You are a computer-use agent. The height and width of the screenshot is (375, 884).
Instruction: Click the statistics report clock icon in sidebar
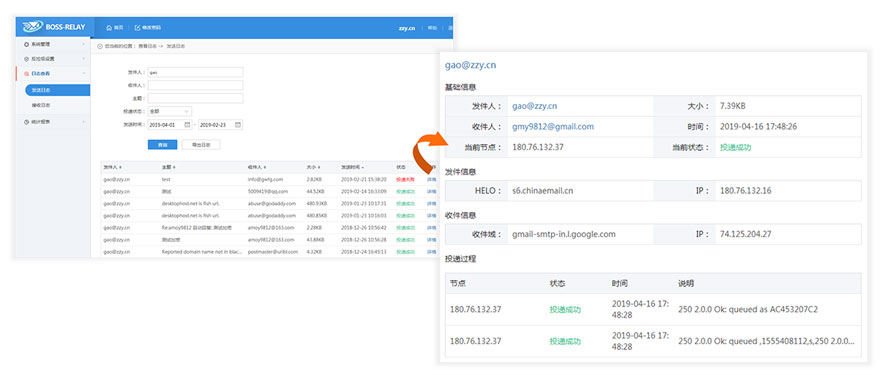[x=26, y=121]
